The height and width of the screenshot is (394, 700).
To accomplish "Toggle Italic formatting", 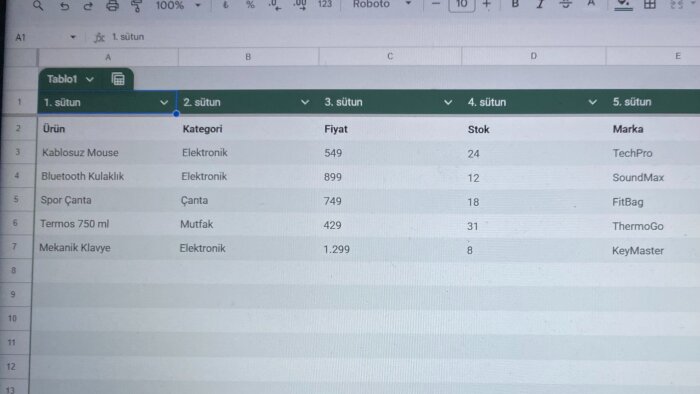I will (540, 4).
